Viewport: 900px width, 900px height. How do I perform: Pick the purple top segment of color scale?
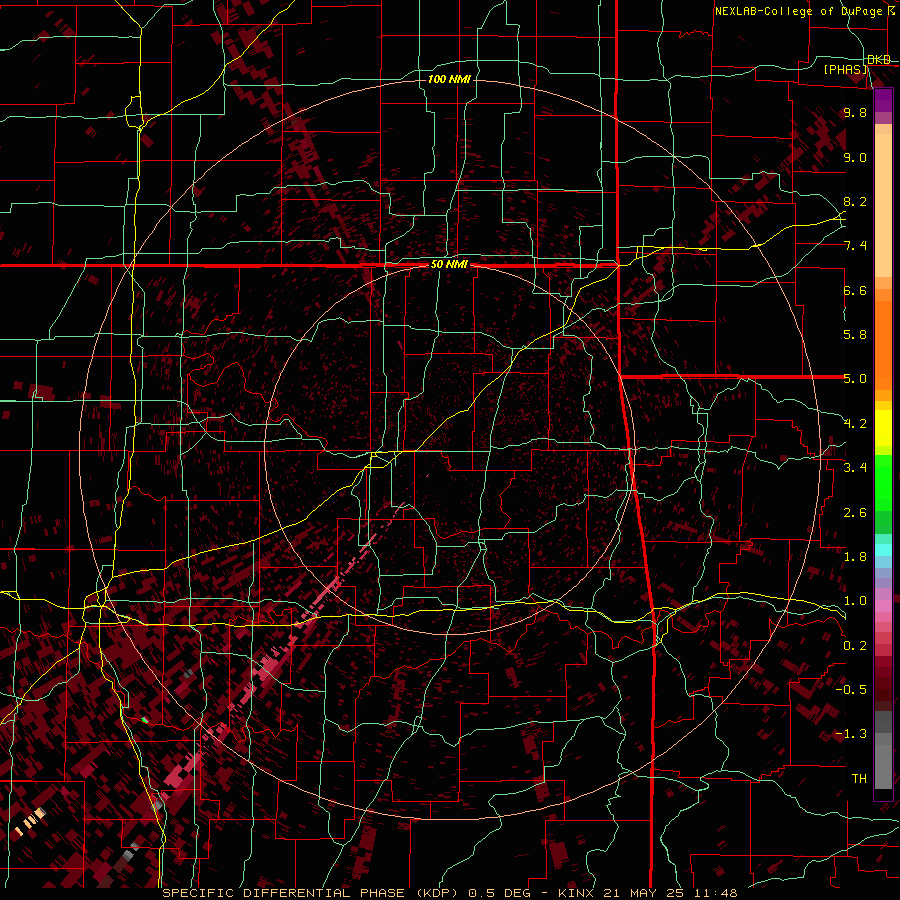(883, 100)
